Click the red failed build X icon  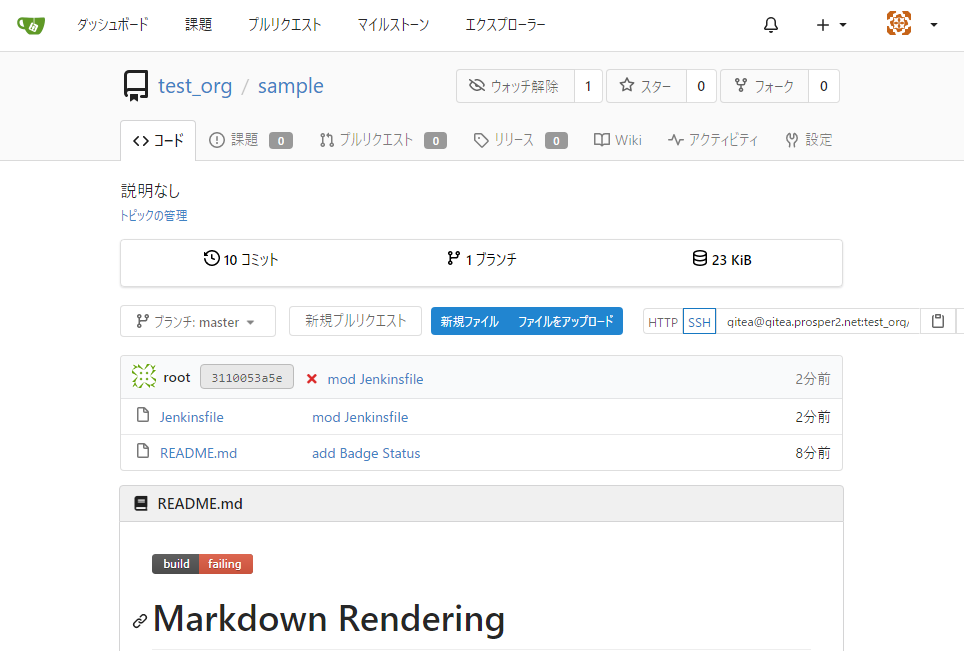pyautogui.click(x=312, y=379)
